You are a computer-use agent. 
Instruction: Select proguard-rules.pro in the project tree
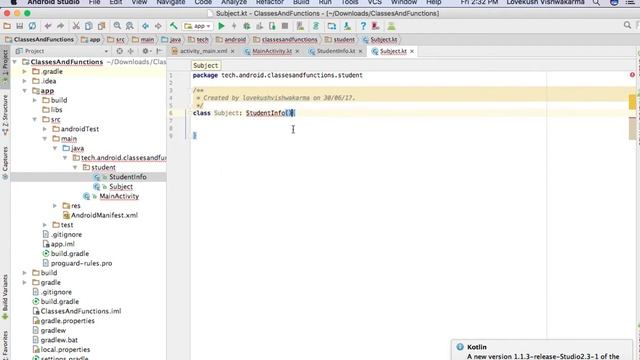click(81, 263)
